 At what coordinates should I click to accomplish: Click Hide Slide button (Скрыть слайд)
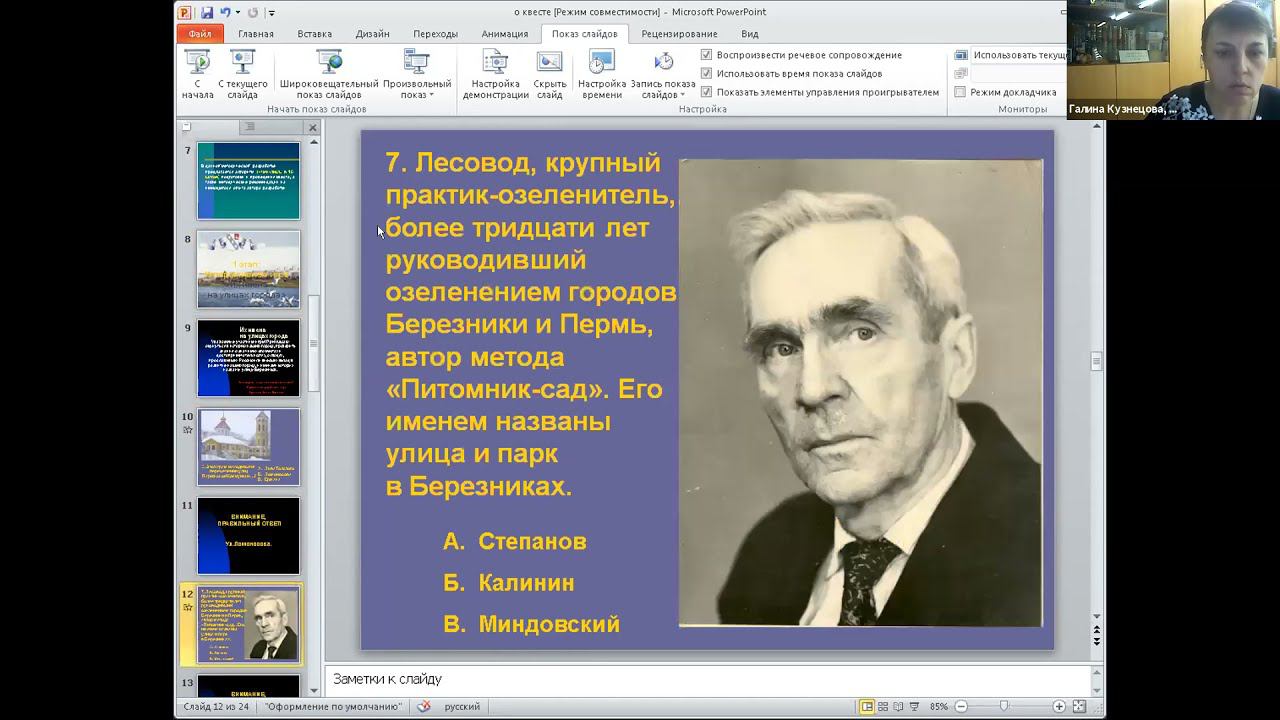click(549, 74)
